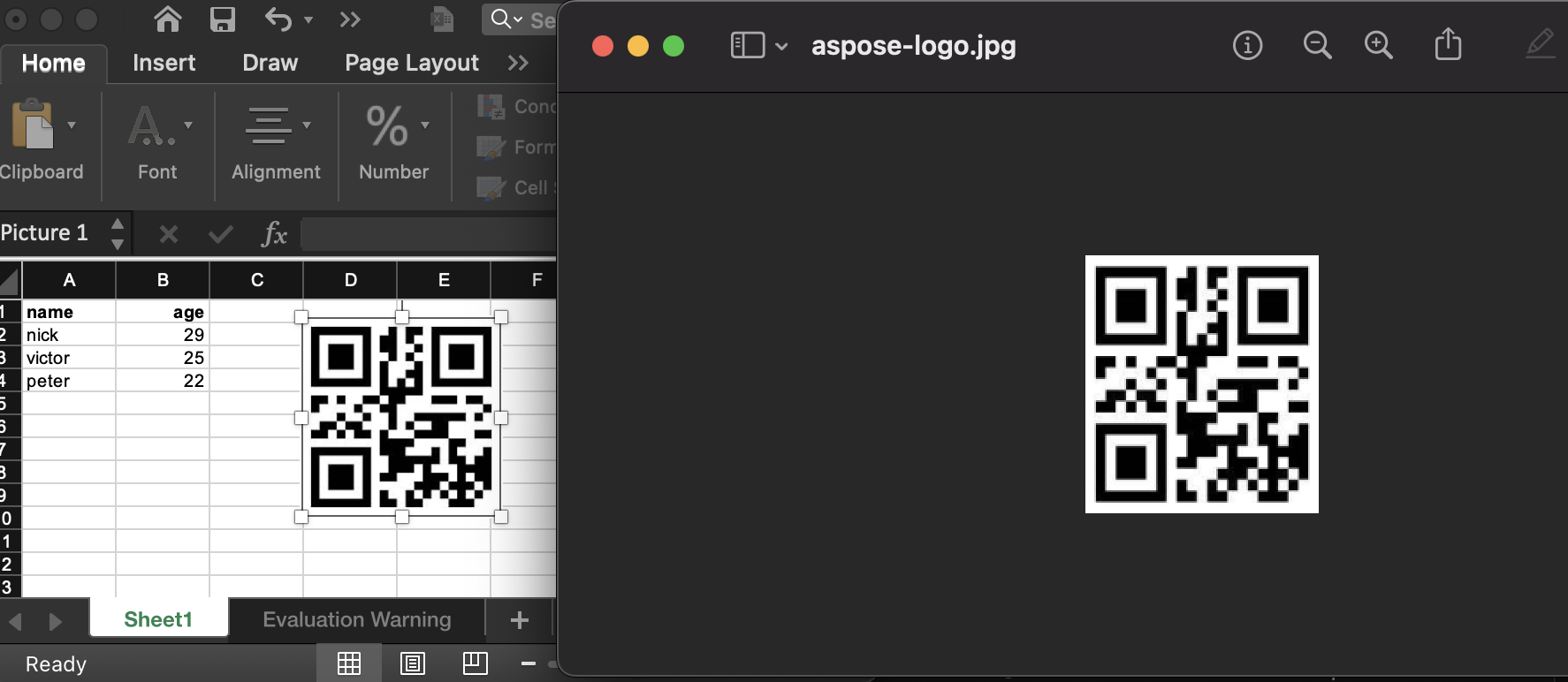Zoom out in Preview window
The height and width of the screenshot is (682, 1568).
pyautogui.click(x=1317, y=45)
